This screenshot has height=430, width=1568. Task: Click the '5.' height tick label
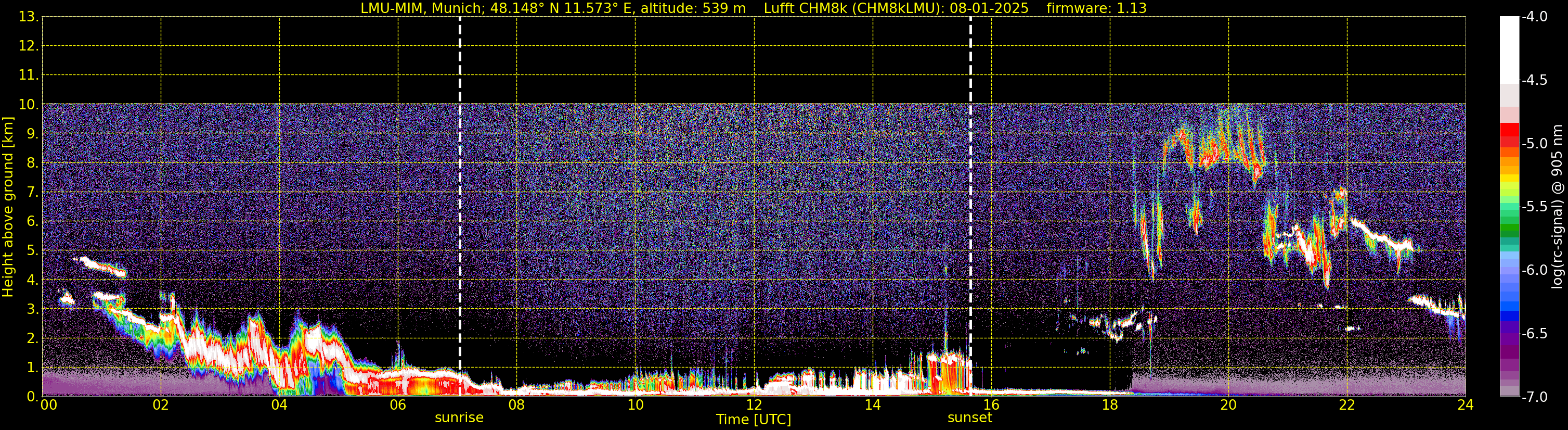click(32, 251)
